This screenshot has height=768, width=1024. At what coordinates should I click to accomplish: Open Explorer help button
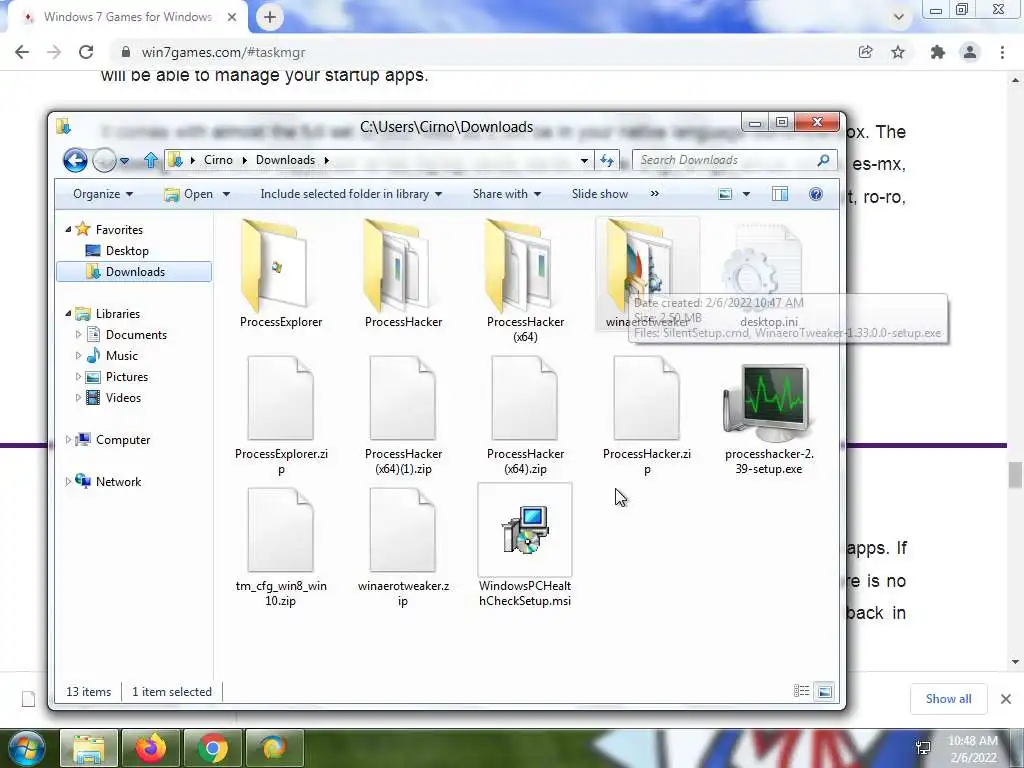pyautogui.click(x=816, y=194)
